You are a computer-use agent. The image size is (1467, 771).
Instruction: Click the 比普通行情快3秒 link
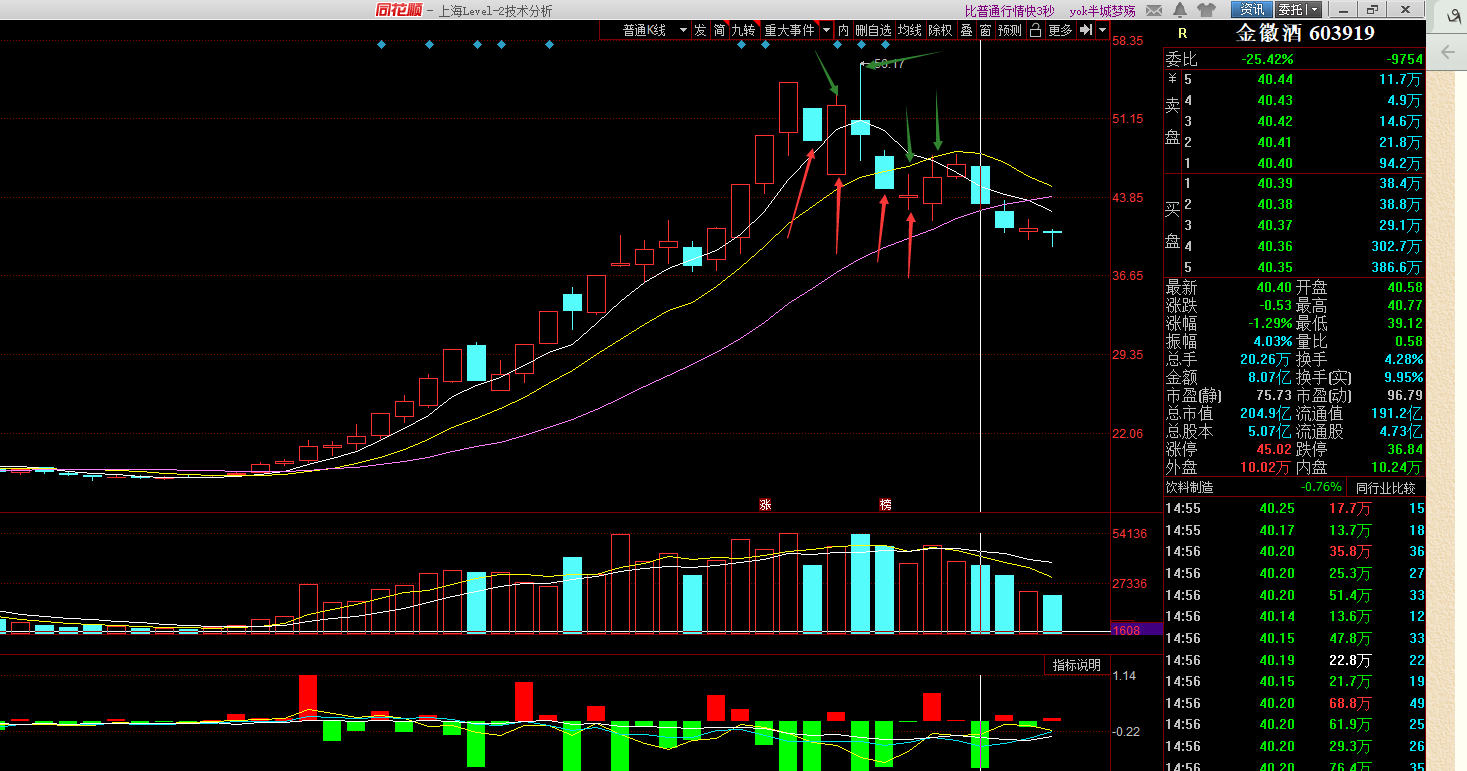point(1009,10)
